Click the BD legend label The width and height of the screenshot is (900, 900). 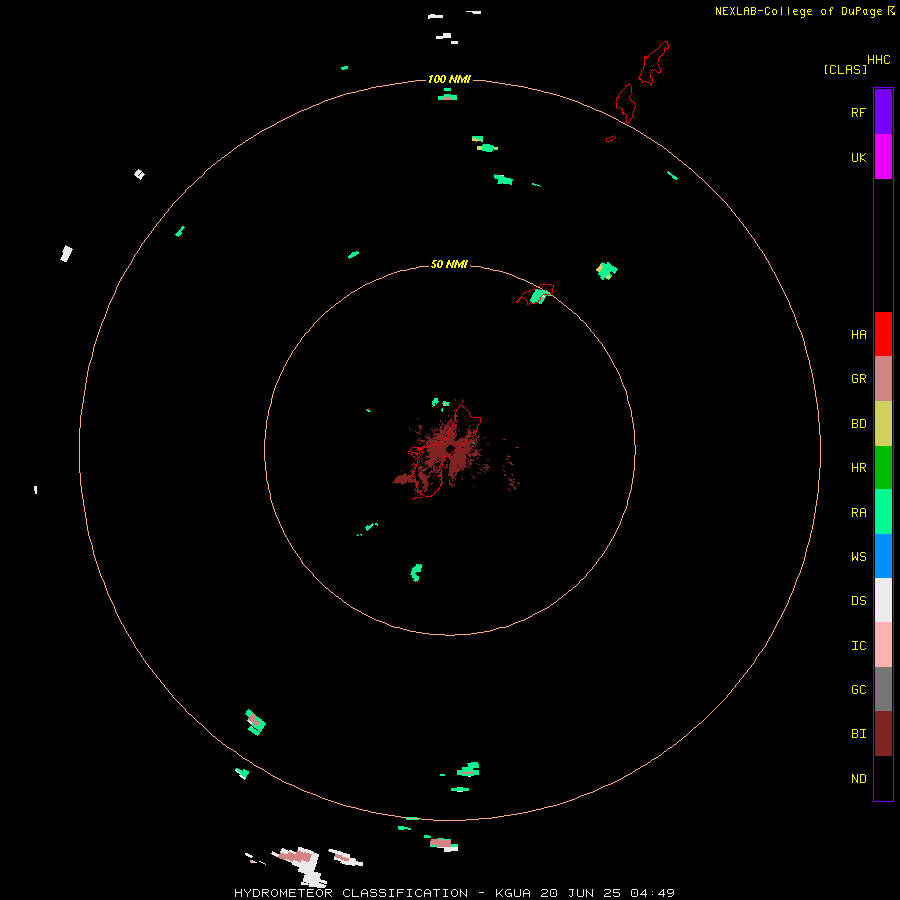[858, 424]
